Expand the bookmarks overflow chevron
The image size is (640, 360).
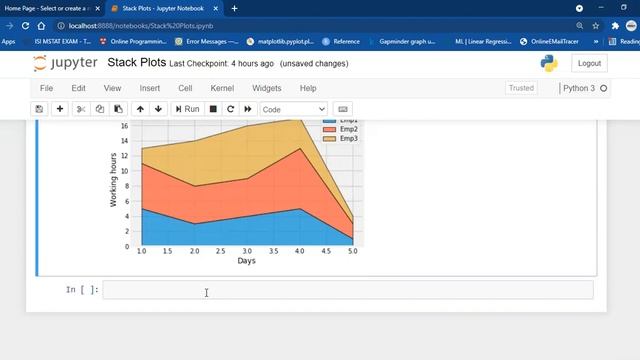[596, 41]
